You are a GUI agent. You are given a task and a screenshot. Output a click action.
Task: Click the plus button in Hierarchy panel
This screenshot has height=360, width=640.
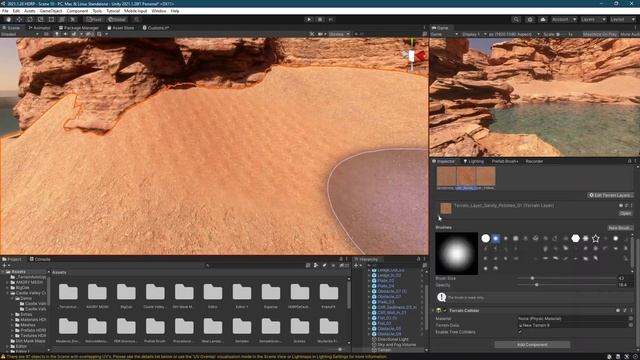click(356, 265)
